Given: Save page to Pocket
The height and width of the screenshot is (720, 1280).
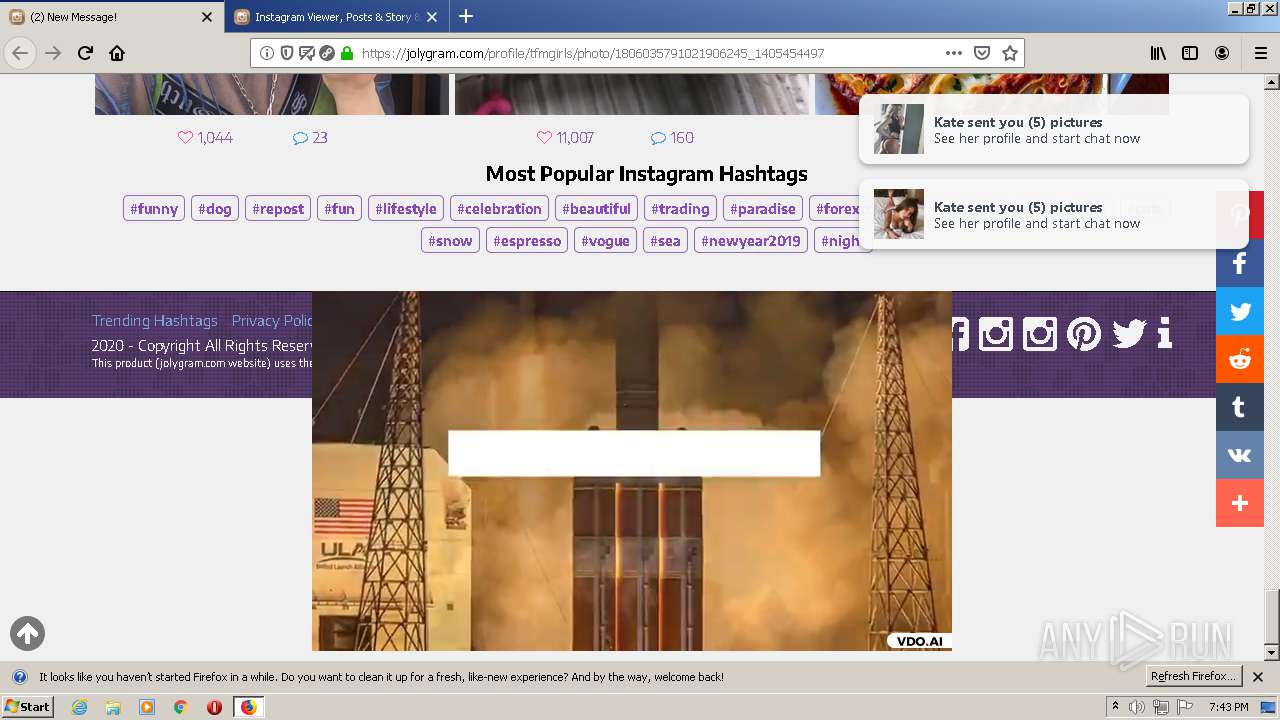Looking at the screenshot, I should [982, 53].
